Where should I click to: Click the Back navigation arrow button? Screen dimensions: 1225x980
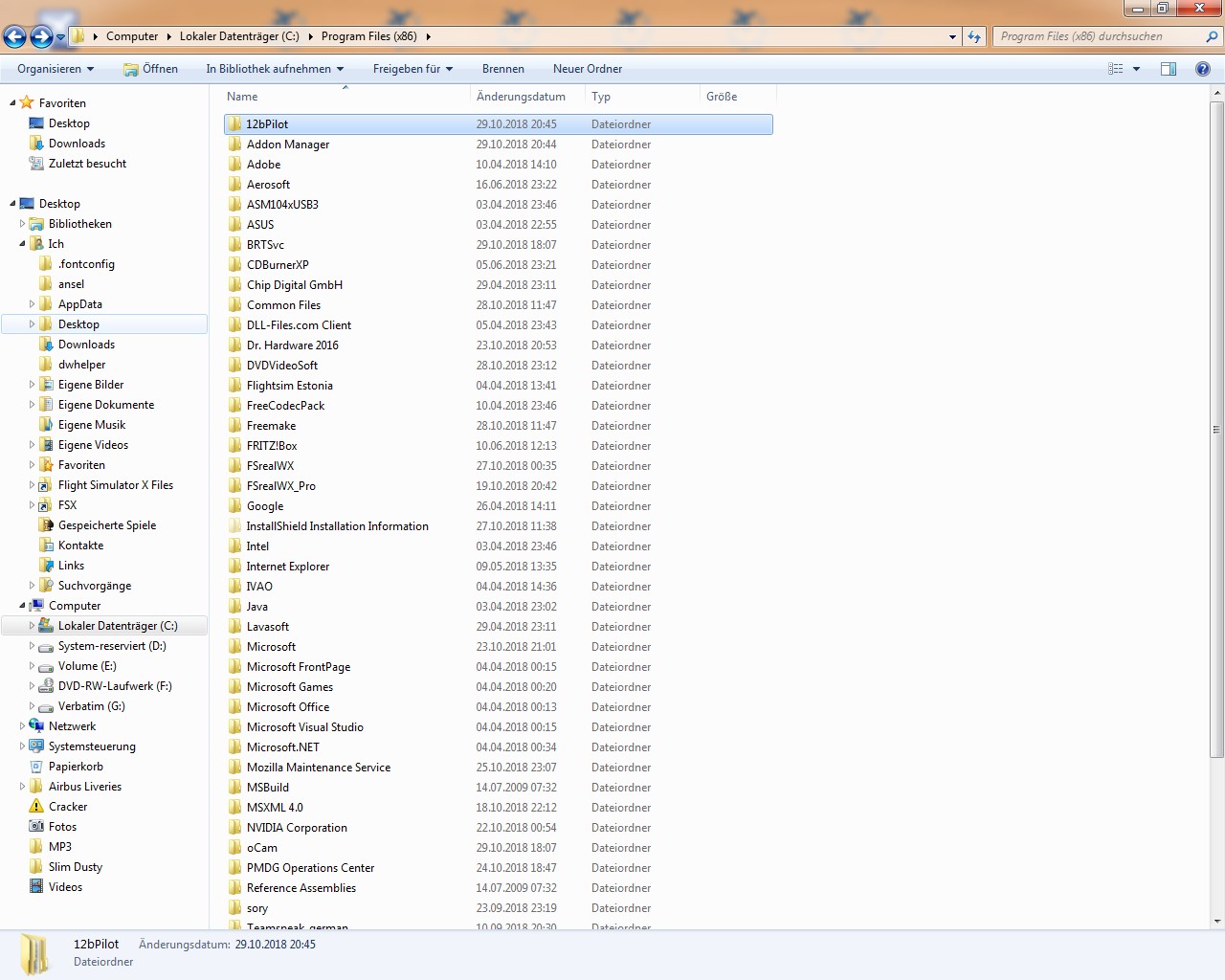click(x=14, y=36)
